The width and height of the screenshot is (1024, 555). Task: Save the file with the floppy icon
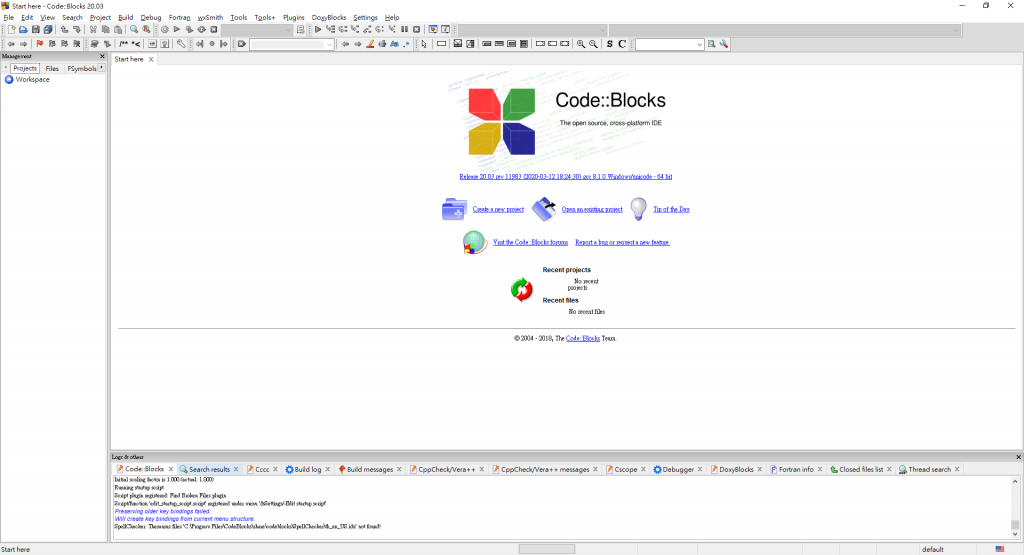[x=35, y=29]
